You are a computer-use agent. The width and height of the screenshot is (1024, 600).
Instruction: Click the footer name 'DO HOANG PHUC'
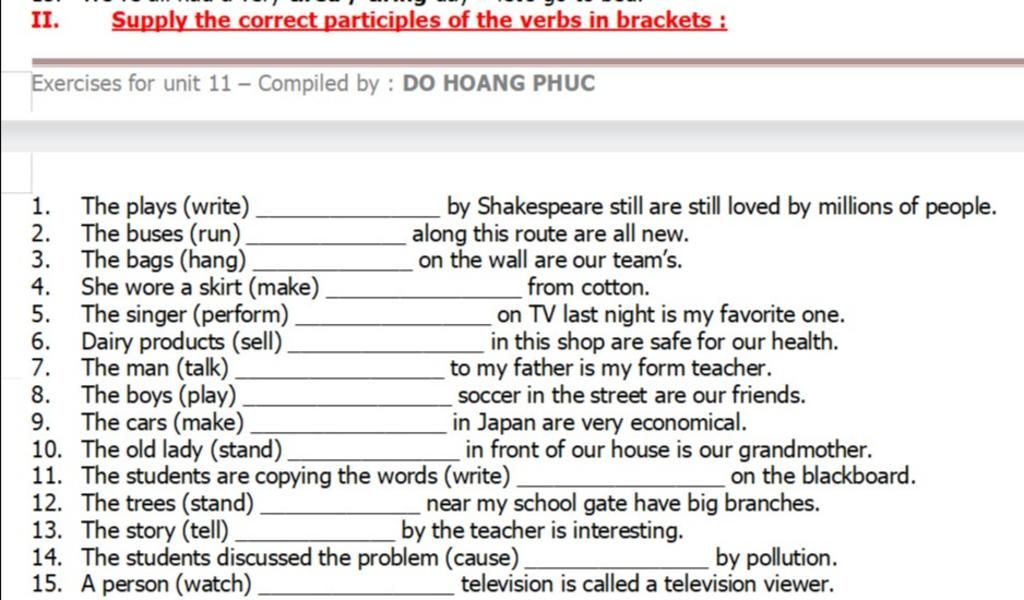coord(499,84)
